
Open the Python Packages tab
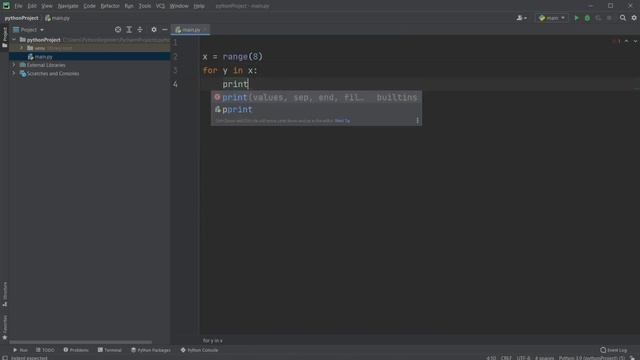(x=151, y=350)
